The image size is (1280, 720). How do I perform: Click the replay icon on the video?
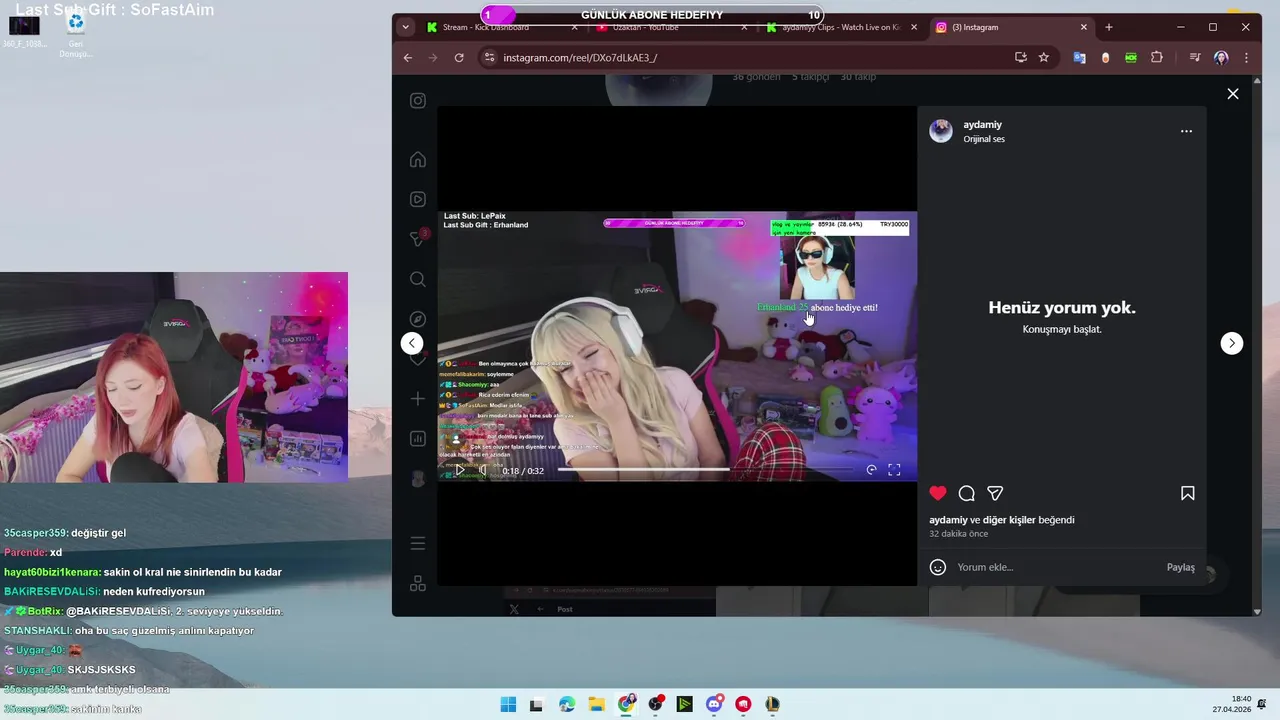pos(871,470)
